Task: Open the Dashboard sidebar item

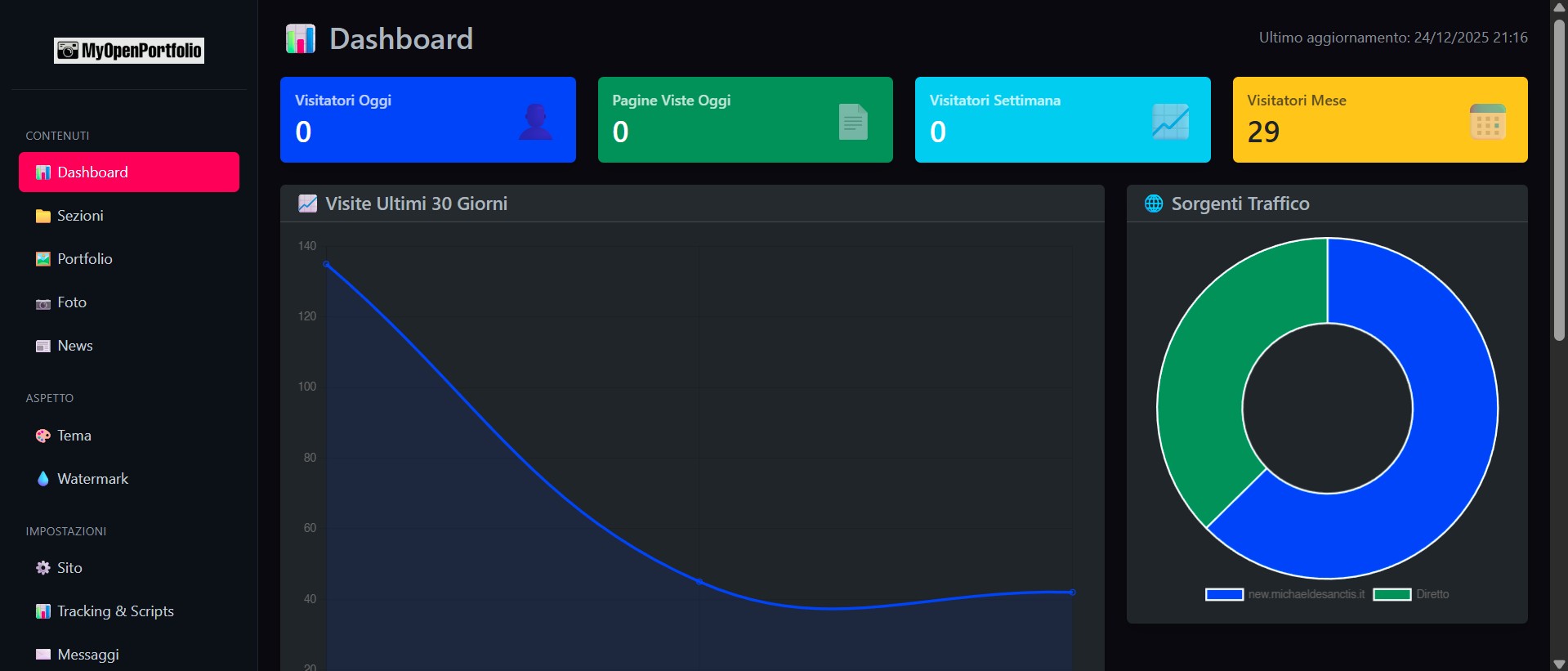Action: pos(129,172)
